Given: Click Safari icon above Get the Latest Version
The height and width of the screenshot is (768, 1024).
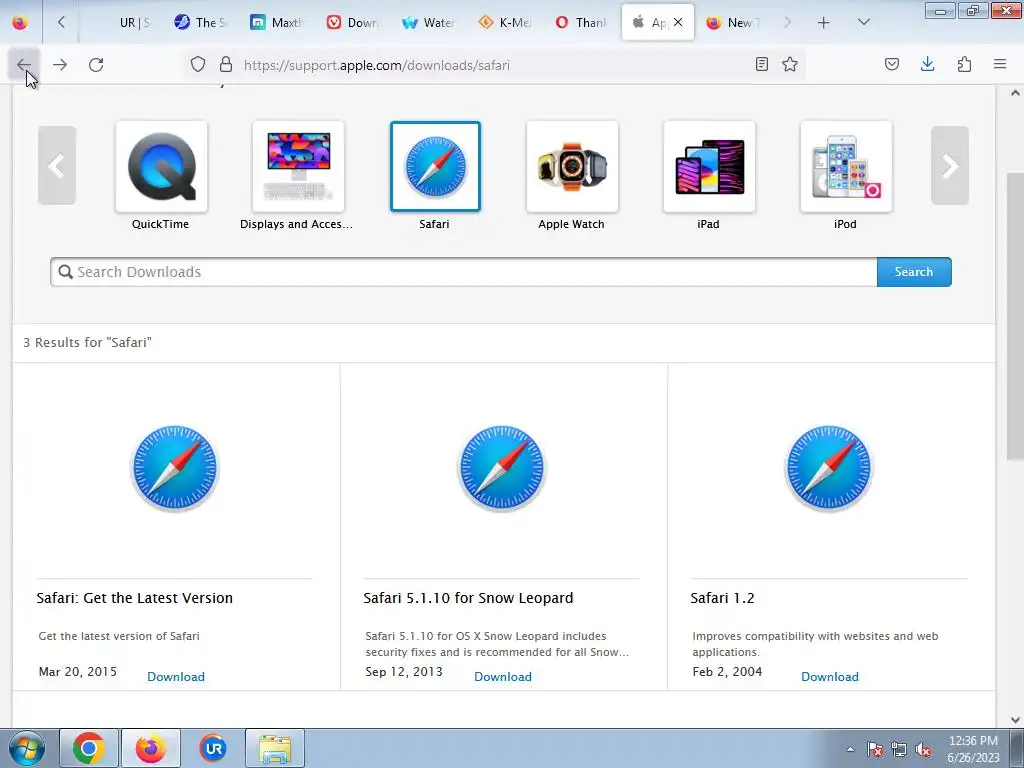Looking at the screenshot, I should [174, 468].
